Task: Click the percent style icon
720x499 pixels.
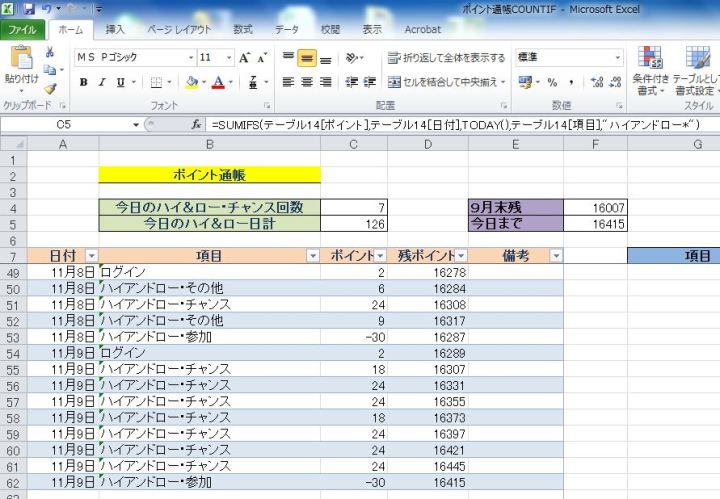Action: coord(551,82)
